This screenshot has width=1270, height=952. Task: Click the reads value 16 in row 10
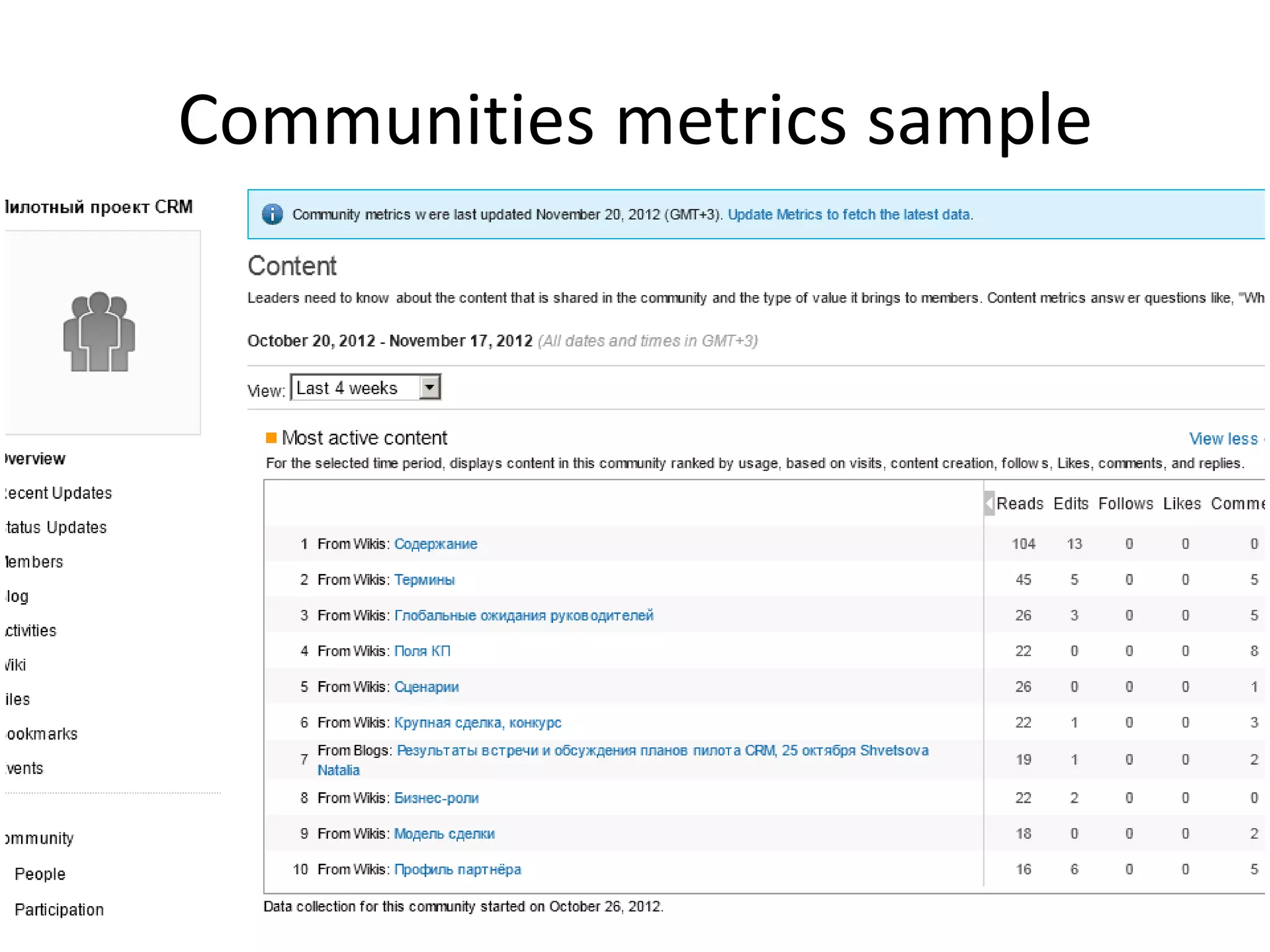pyautogui.click(x=1024, y=870)
